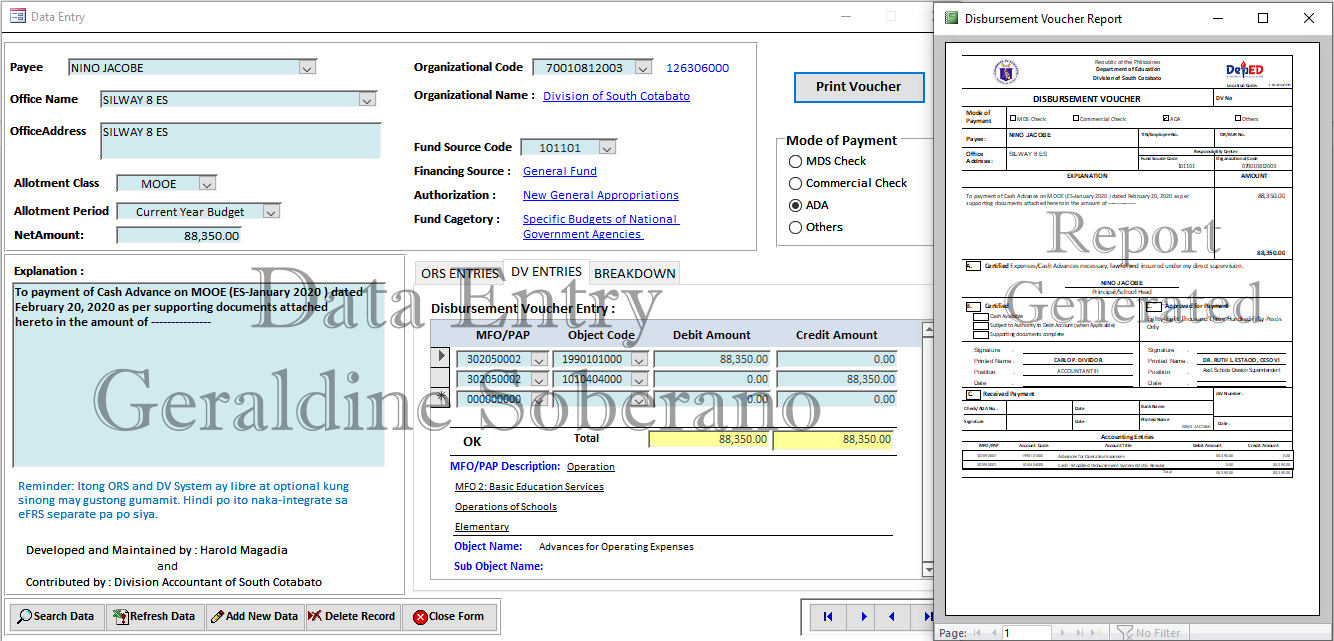1334x641 pixels.
Task: Expand the Fund Source Code dropdown
Action: [x=606, y=148]
